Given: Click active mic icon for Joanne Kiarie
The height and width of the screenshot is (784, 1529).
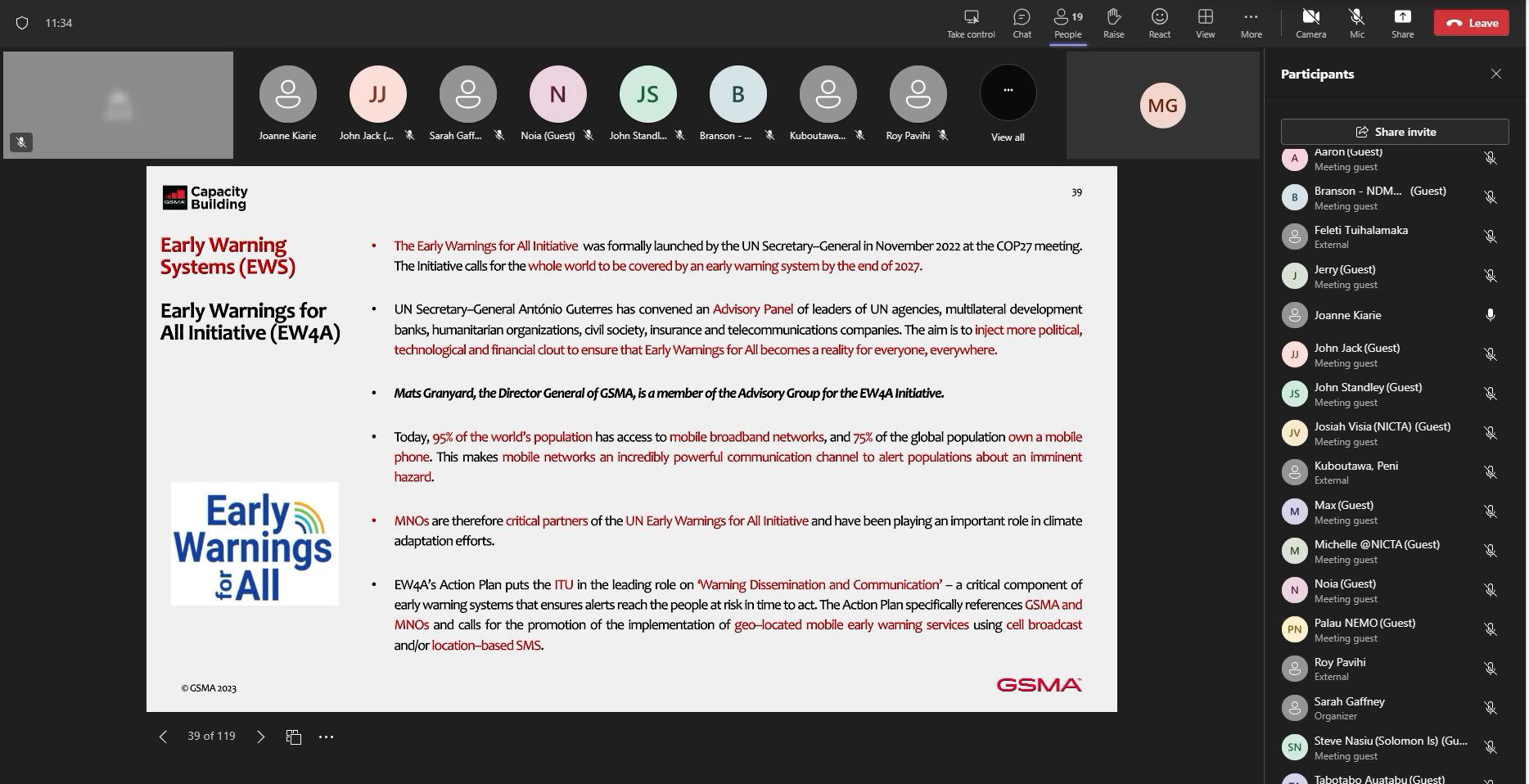Looking at the screenshot, I should pyautogui.click(x=1491, y=315).
